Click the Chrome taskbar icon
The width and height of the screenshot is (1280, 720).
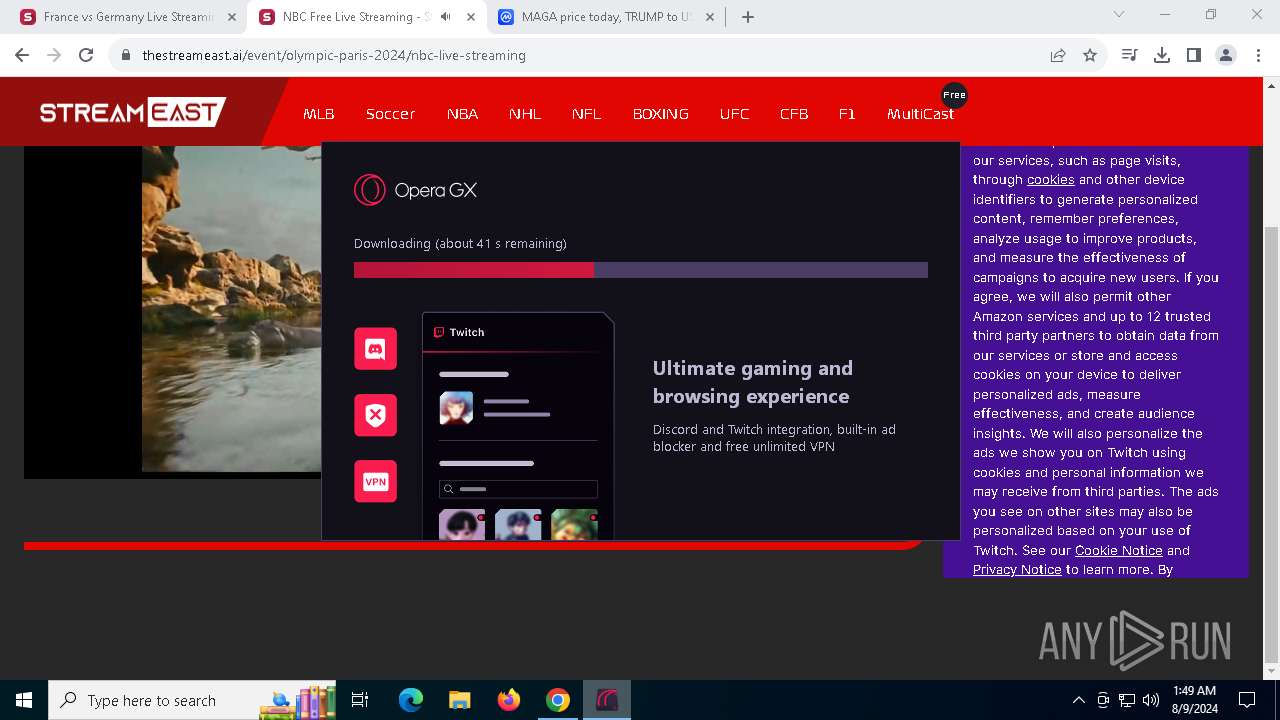[557, 700]
